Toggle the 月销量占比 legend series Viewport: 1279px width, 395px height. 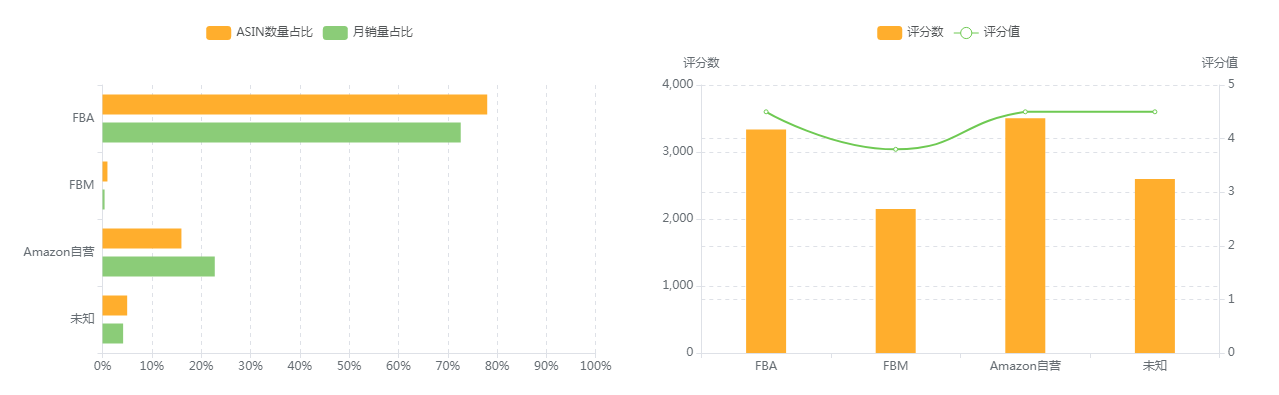367,32
